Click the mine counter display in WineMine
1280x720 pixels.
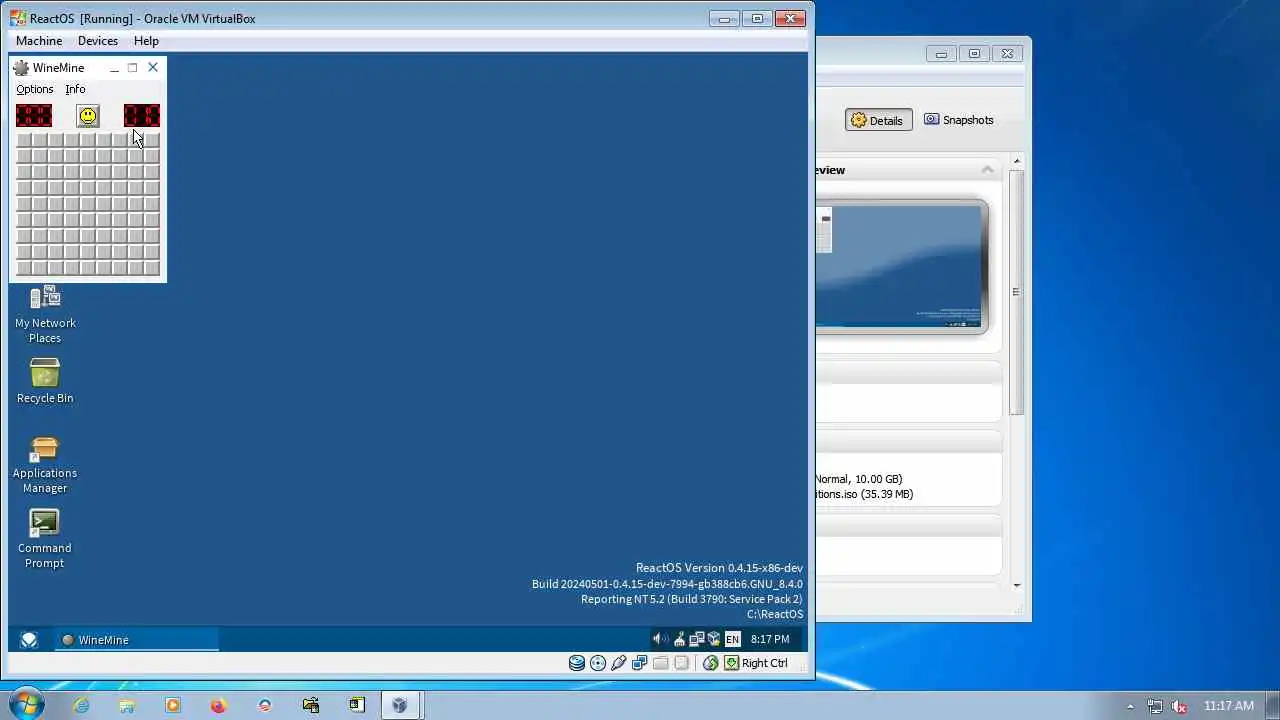tap(34, 116)
